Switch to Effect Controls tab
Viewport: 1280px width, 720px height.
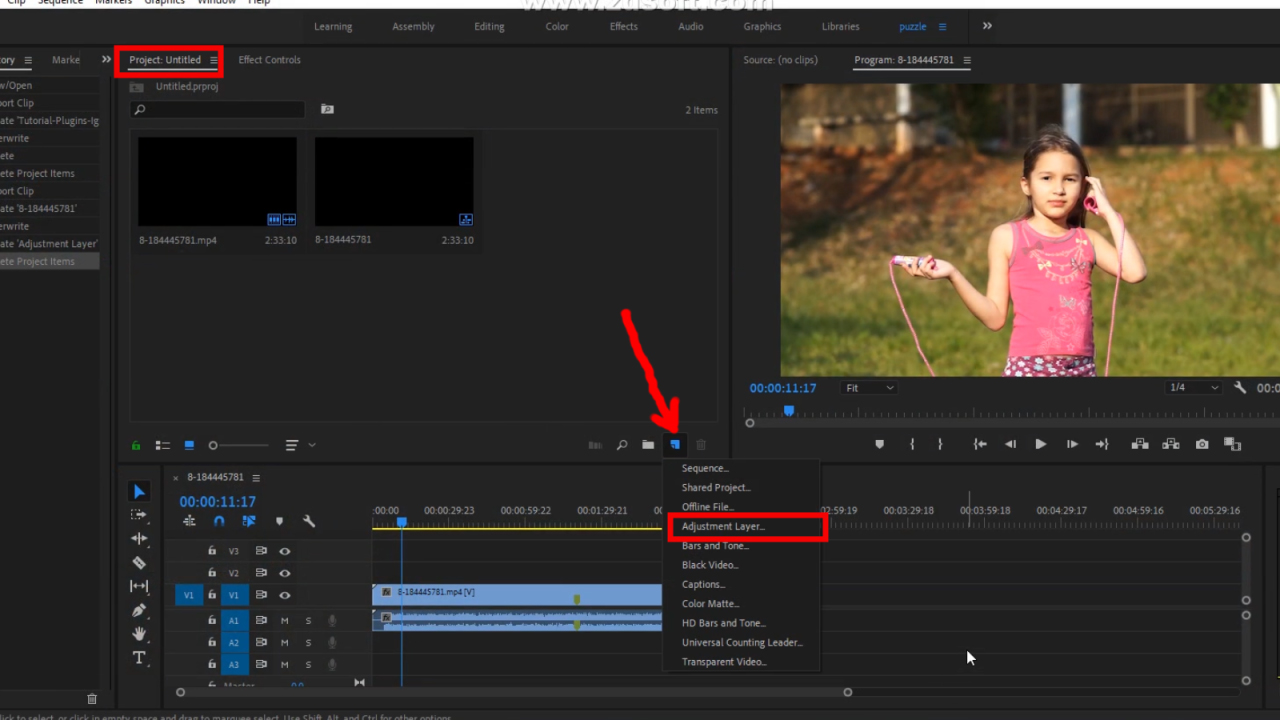pyautogui.click(x=269, y=60)
